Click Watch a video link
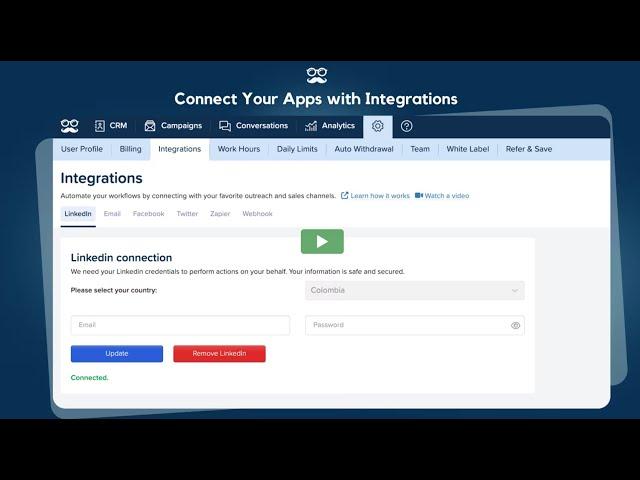 point(442,196)
